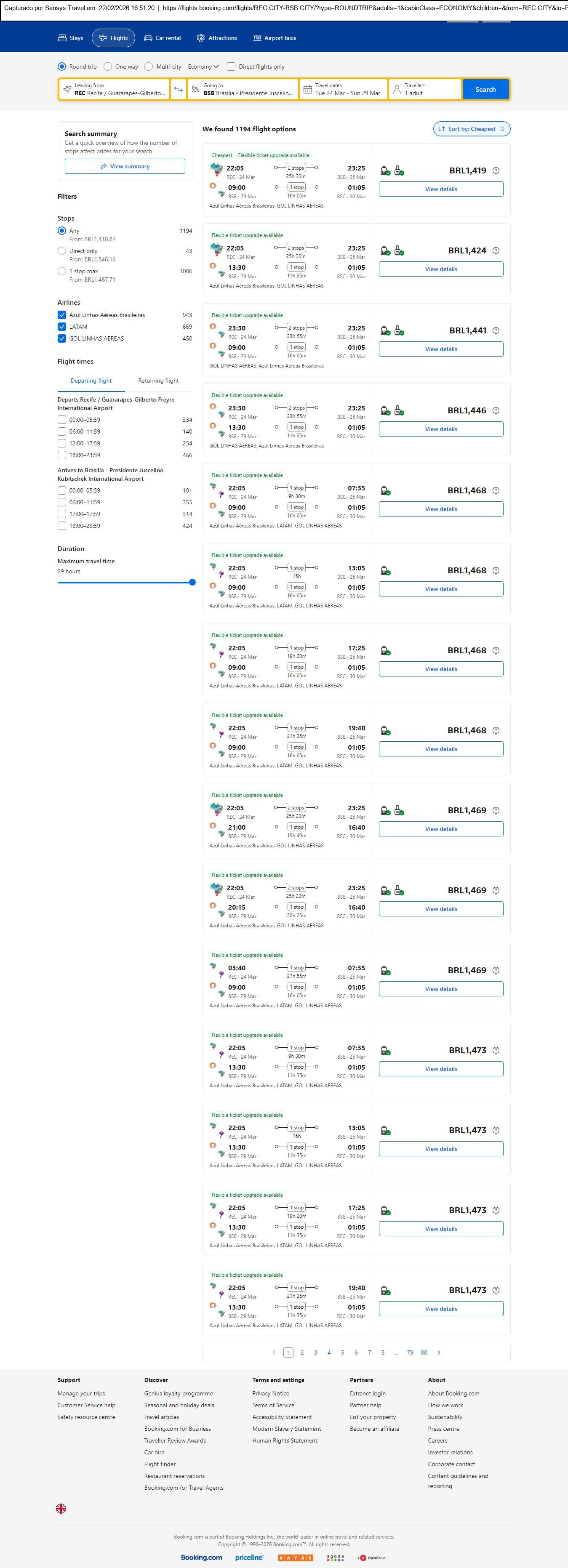Open the Sort by: Cheapest dropdown

pyautogui.click(x=471, y=129)
